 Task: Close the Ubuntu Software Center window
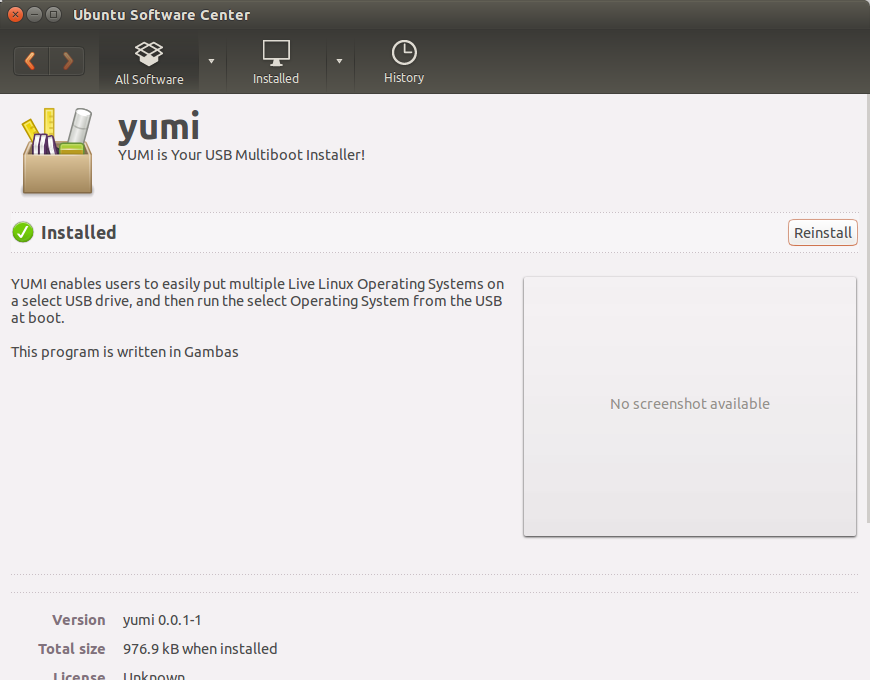[16, 14]
